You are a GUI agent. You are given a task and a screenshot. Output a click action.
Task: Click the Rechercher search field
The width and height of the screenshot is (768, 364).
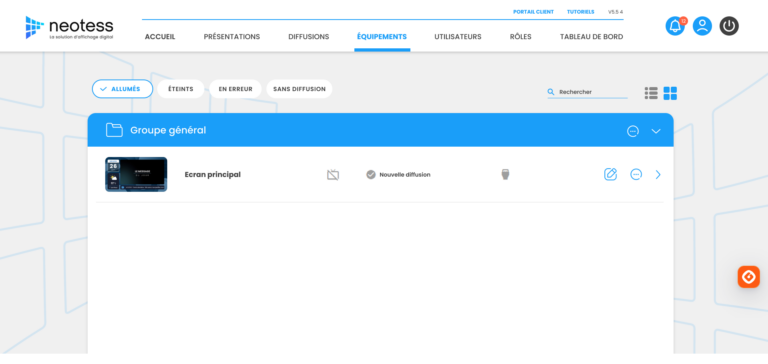coord(587,92)
